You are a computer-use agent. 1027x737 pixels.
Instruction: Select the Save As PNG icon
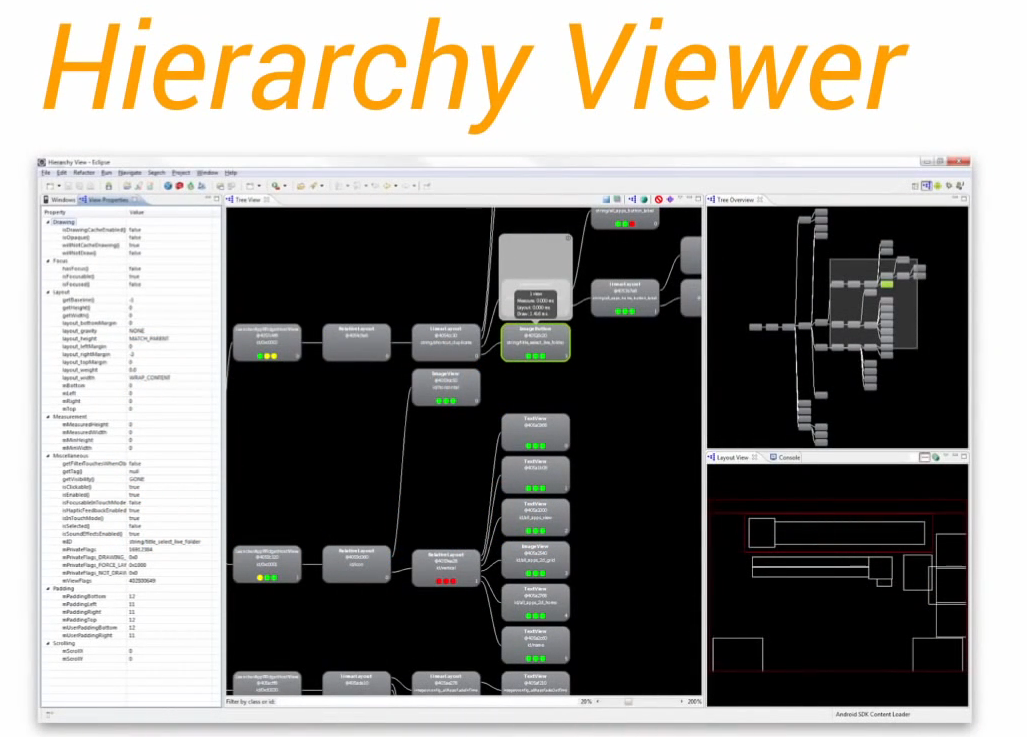coord(605,200)
